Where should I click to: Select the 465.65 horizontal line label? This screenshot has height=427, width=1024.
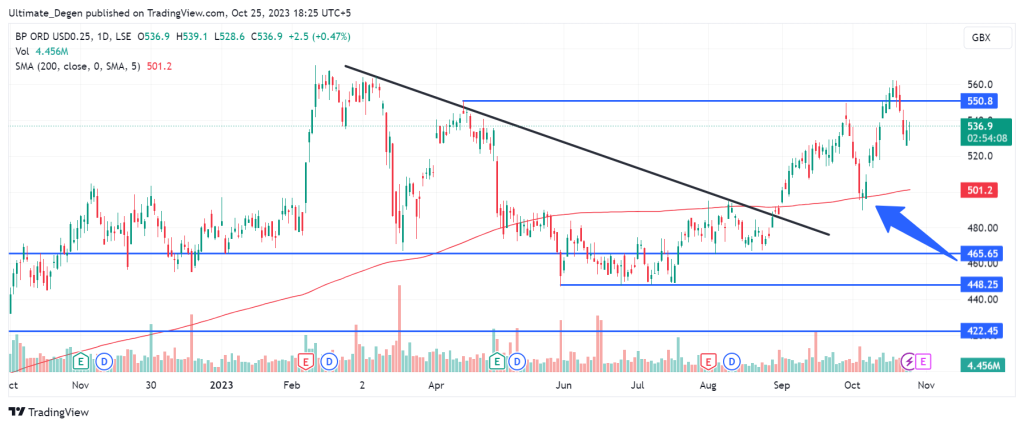coord(980,253)
